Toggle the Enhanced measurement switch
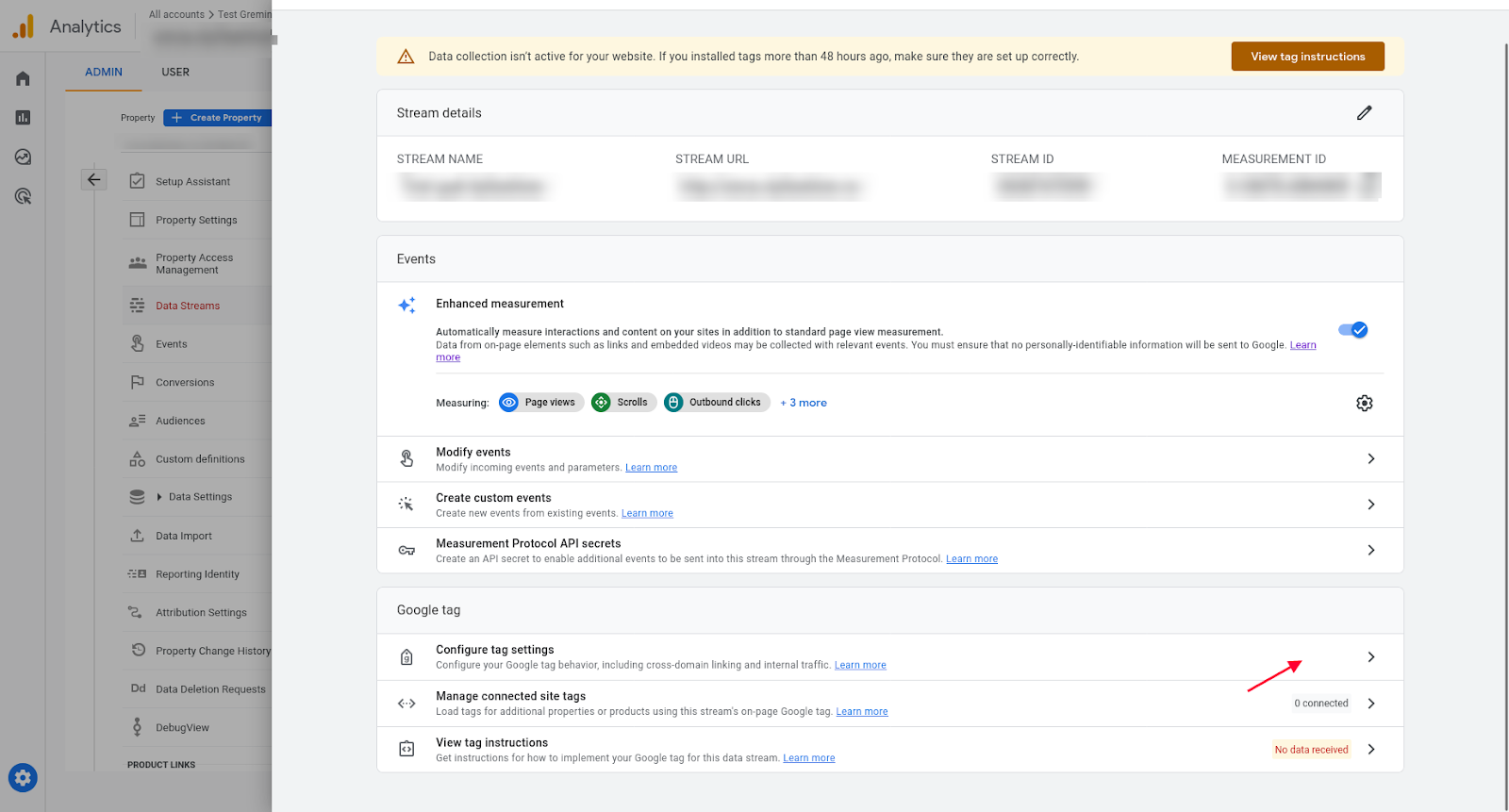The height and width of the screenshot is (812, 1509). coord(1352,330)
